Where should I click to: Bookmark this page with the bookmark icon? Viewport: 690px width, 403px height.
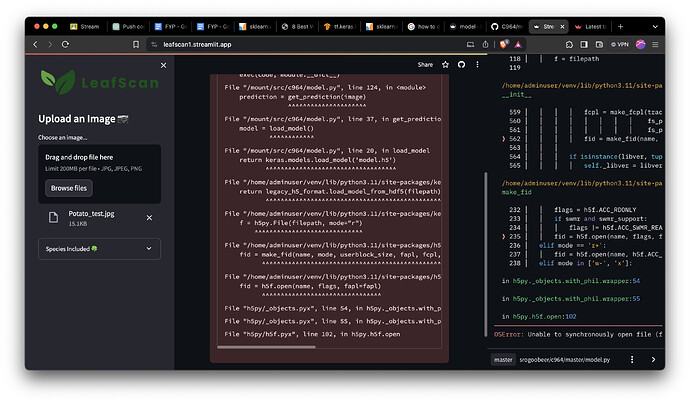pos(136,44)
